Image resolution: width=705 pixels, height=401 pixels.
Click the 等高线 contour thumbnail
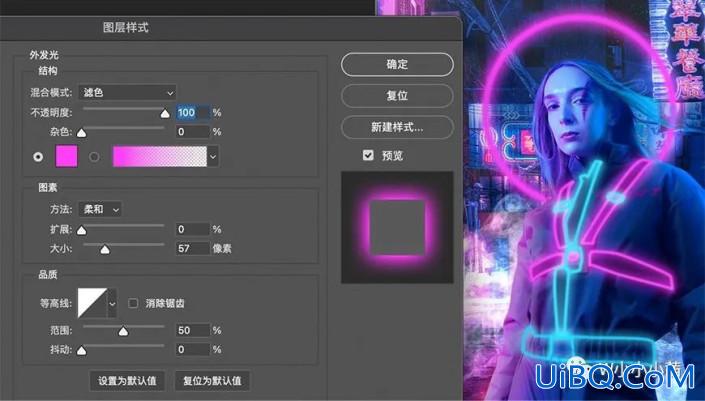pyautogui.click(x=93, y=303)
